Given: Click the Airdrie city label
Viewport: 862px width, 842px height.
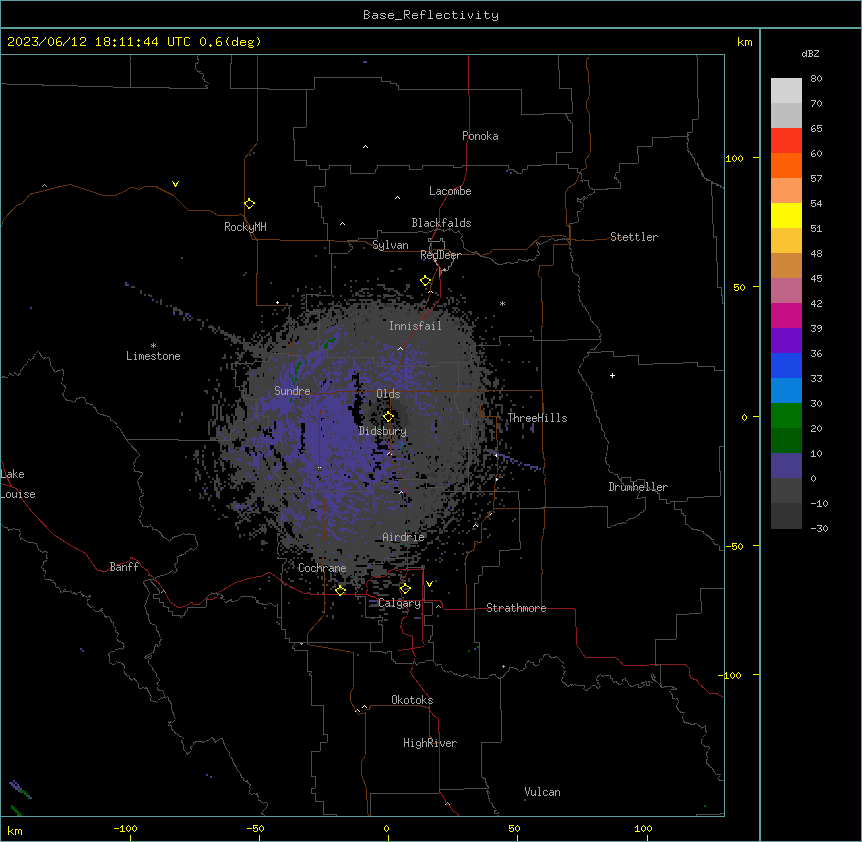Looking at the screenshot, I should coord(403,537).
